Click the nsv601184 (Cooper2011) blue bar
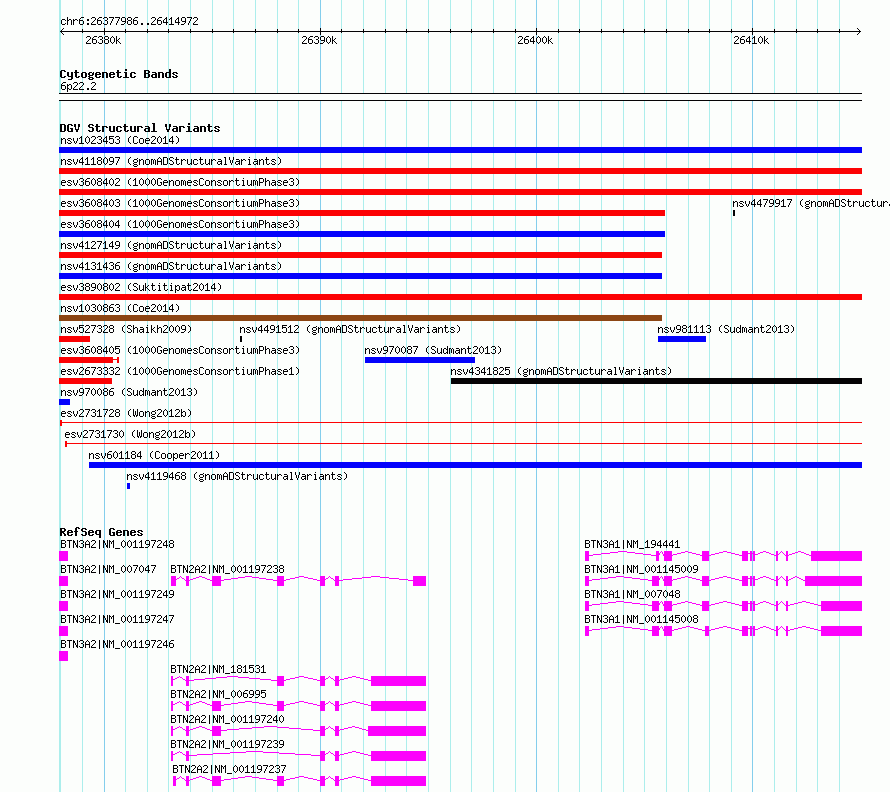The width and height of the screenshot is (890, 792). [475, 465]
